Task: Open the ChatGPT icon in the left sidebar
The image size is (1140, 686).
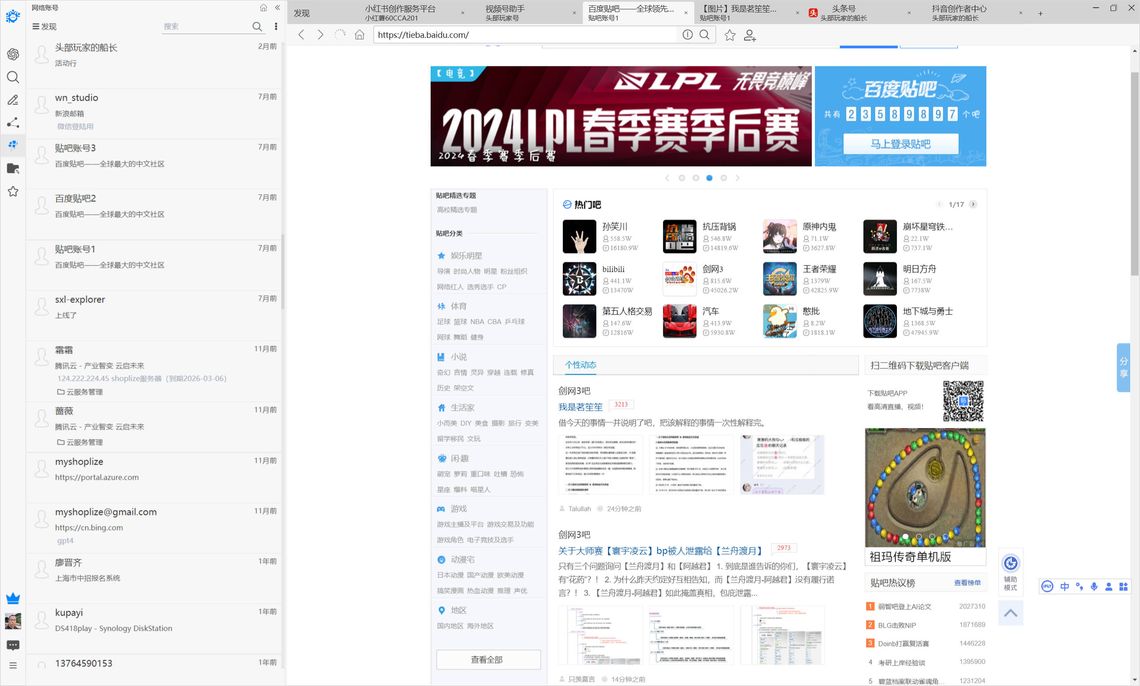Action: [x=12, y=54]
